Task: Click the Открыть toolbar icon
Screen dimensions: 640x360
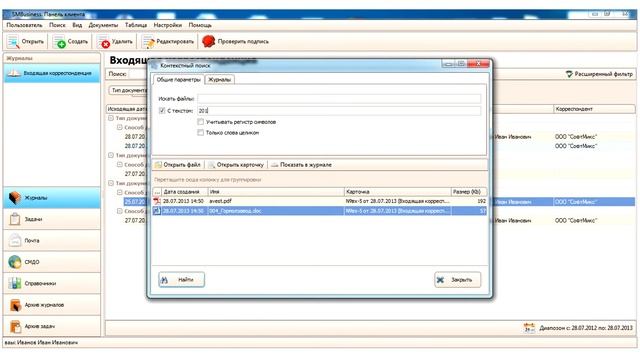Action: pyautogui.click(x=13, y=42)
